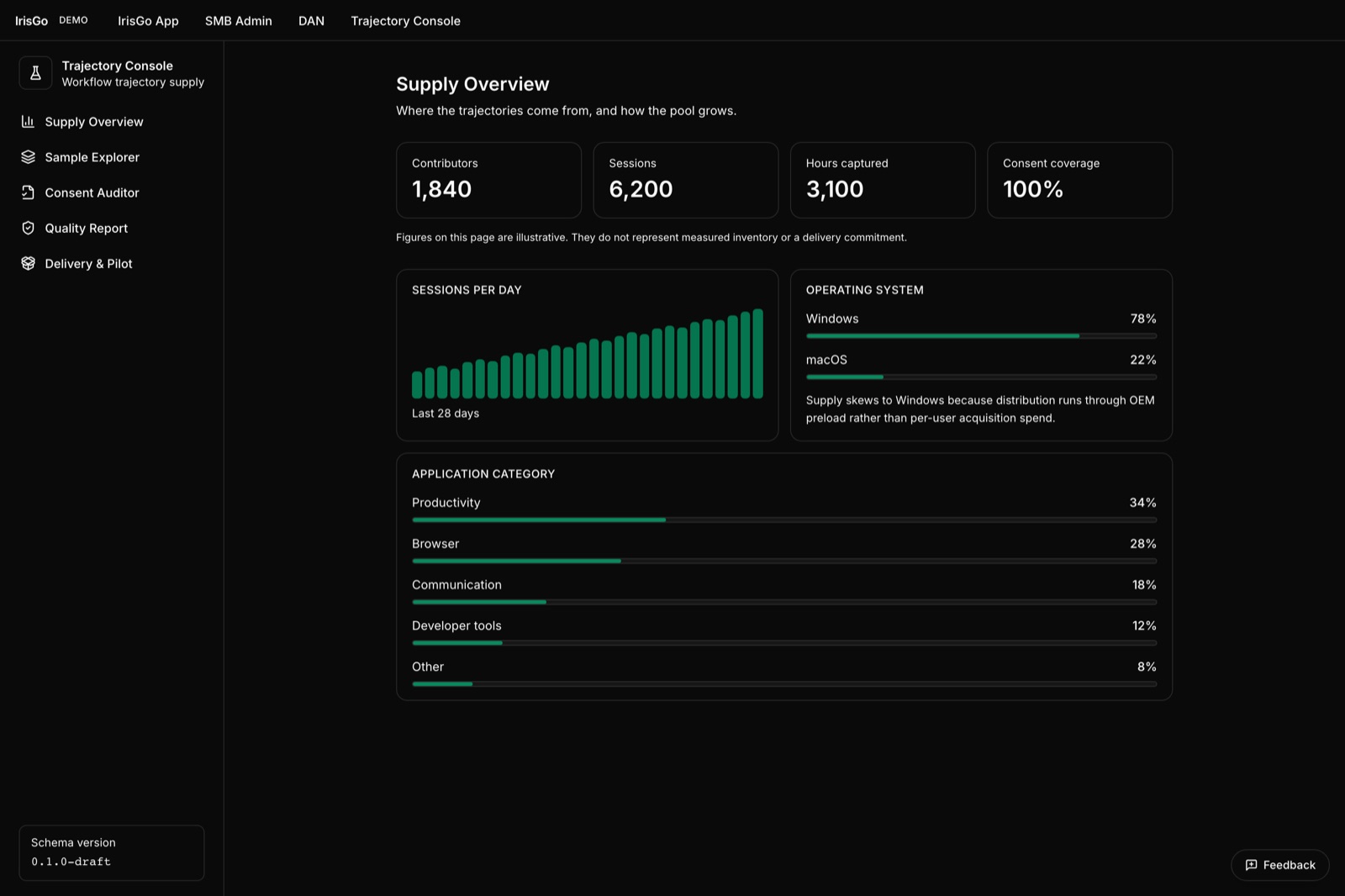Open the DAN tab
This screenshot has height=896, width=1345.
[x=311, y=21]
